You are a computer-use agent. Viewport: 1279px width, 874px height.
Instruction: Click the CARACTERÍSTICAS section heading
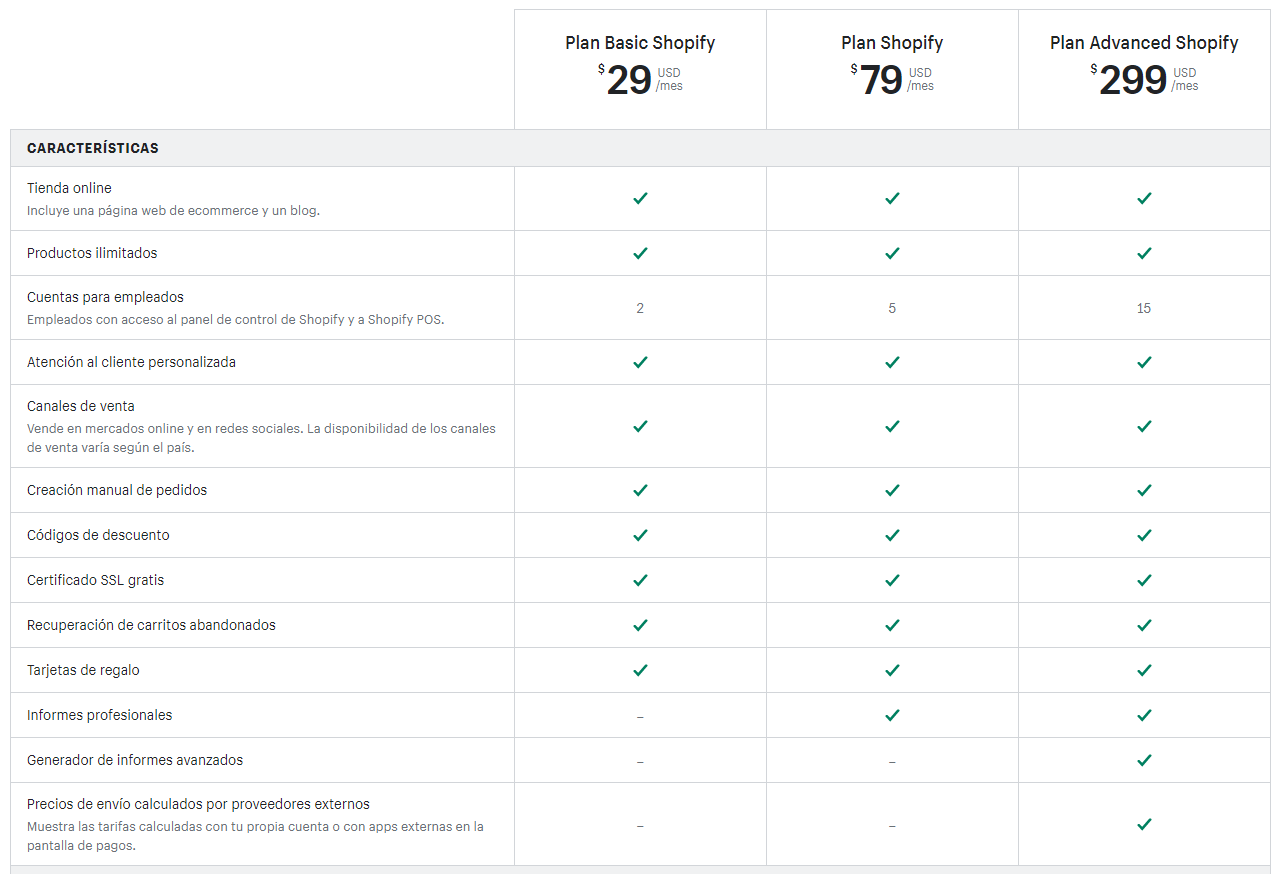coord(93,148)
